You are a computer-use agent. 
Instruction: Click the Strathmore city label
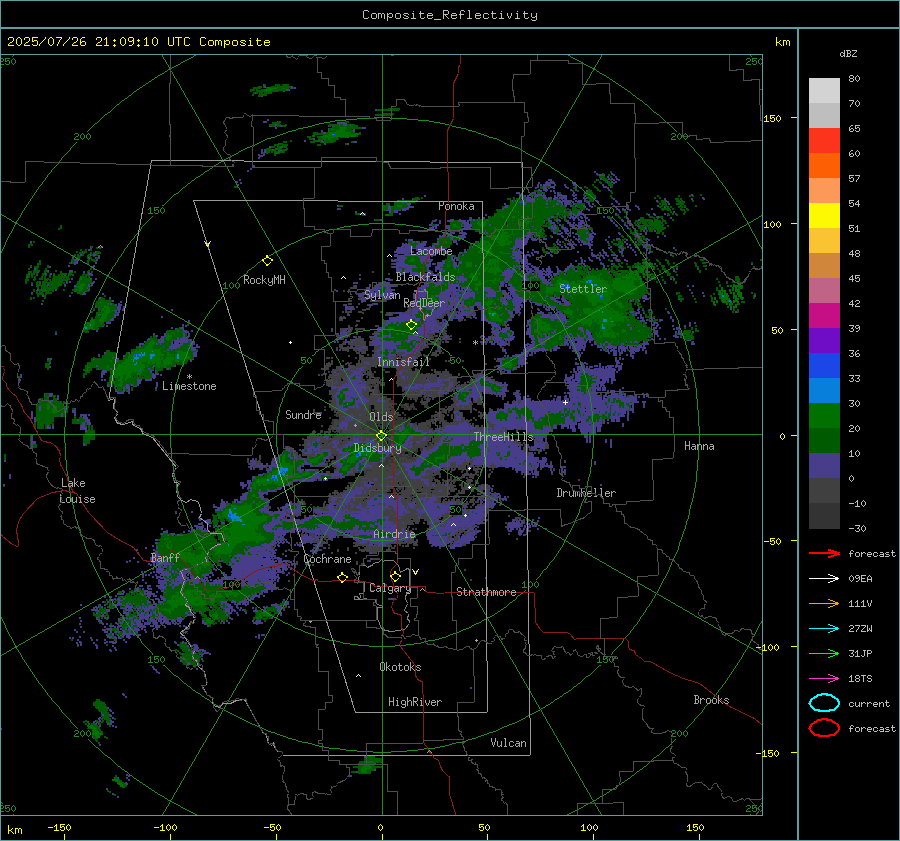(486, 592)
